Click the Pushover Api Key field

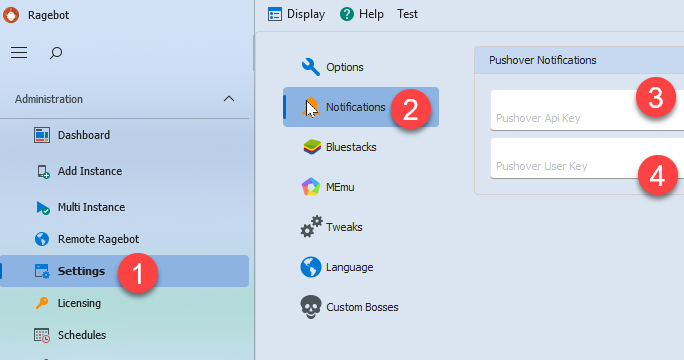pos(587,110)
